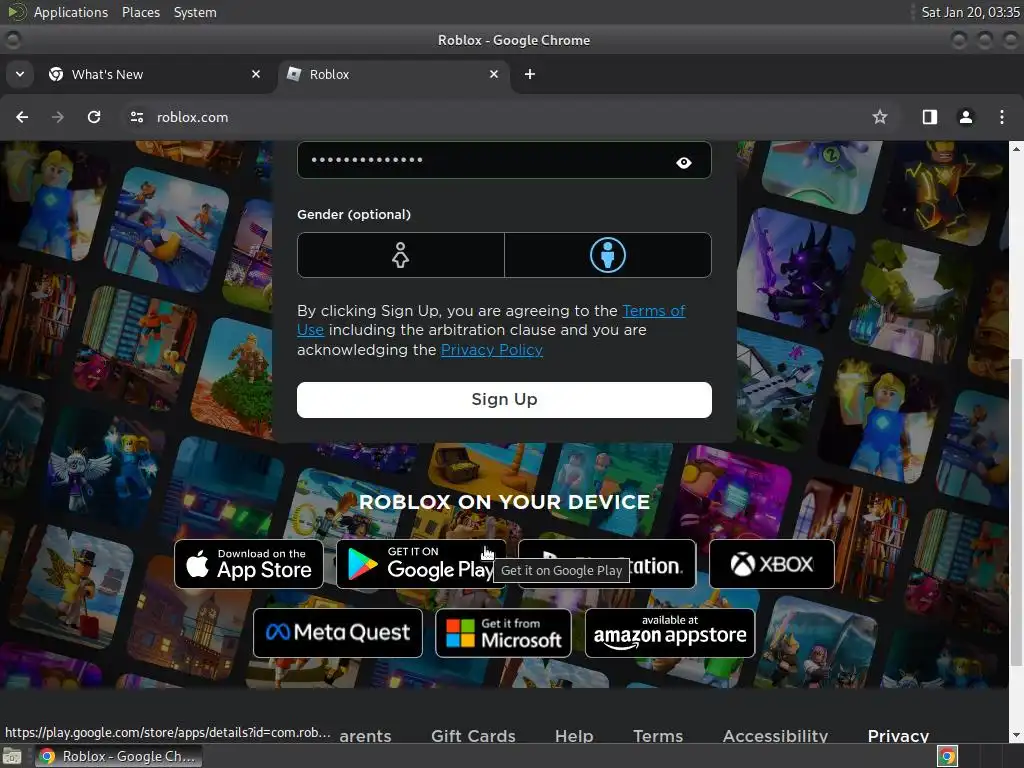
Task: Open the Applications menu
Action: click(71, 12)
